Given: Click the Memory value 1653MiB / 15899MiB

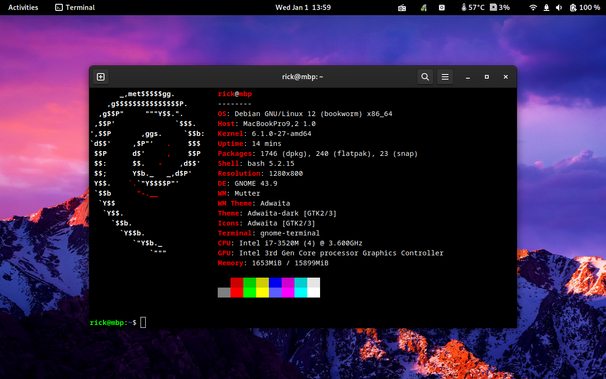Looking at the screenshot, I should 290,263.
